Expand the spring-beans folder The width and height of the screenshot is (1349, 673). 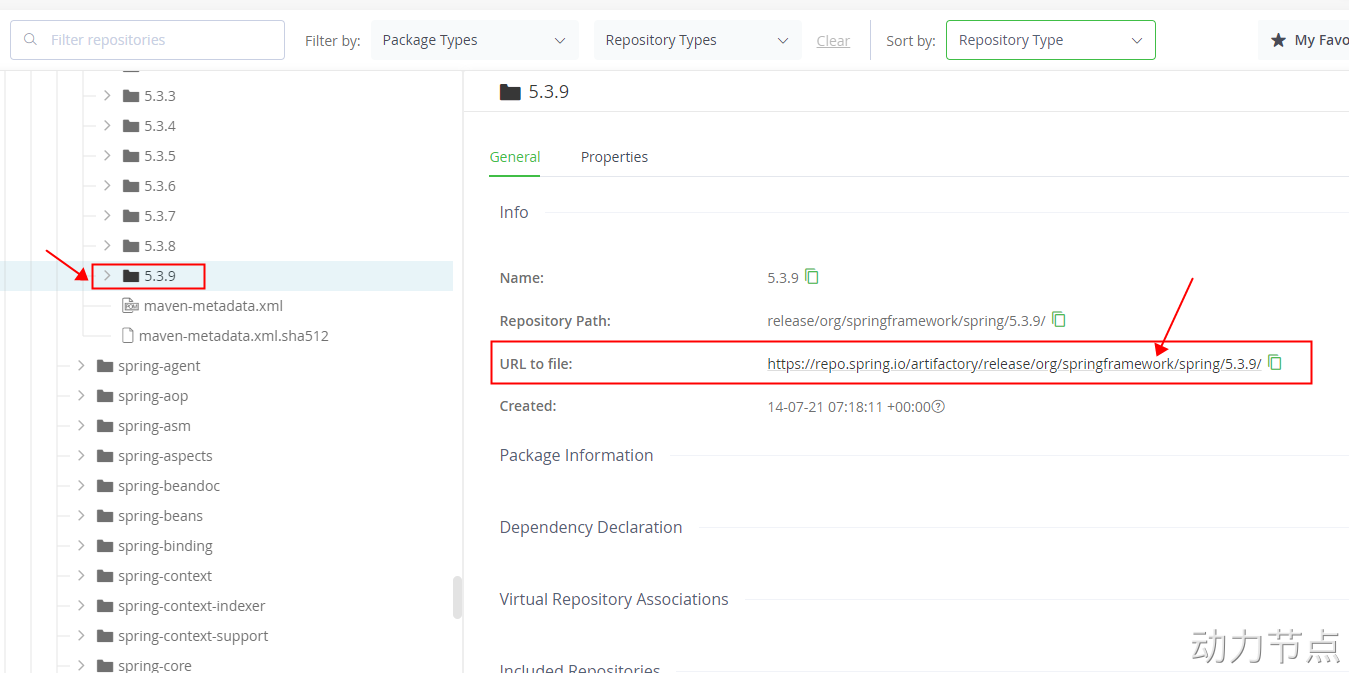coord(81,516)
